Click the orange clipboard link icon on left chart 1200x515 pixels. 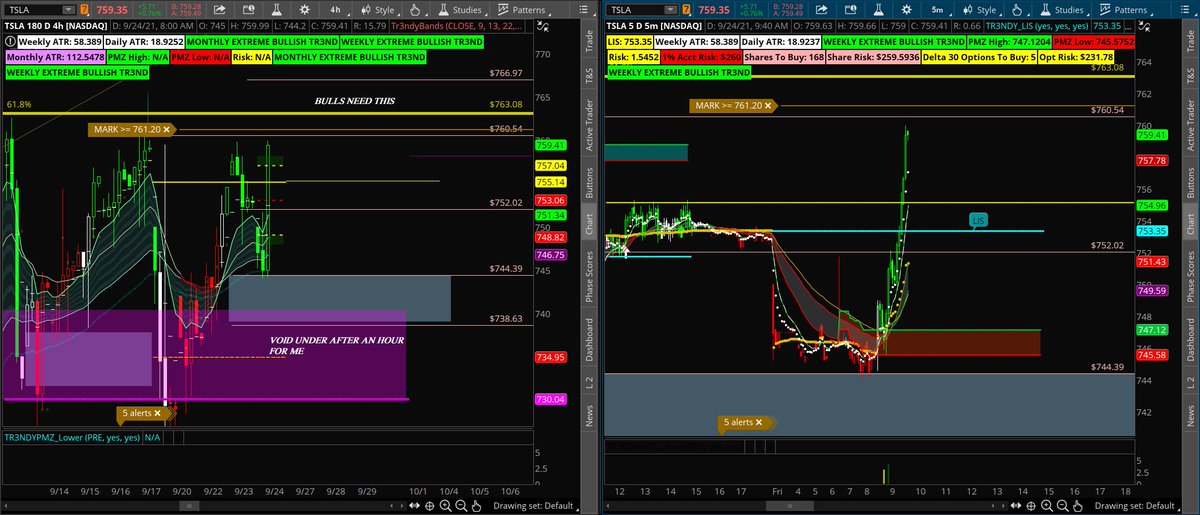tap(84, 9)
